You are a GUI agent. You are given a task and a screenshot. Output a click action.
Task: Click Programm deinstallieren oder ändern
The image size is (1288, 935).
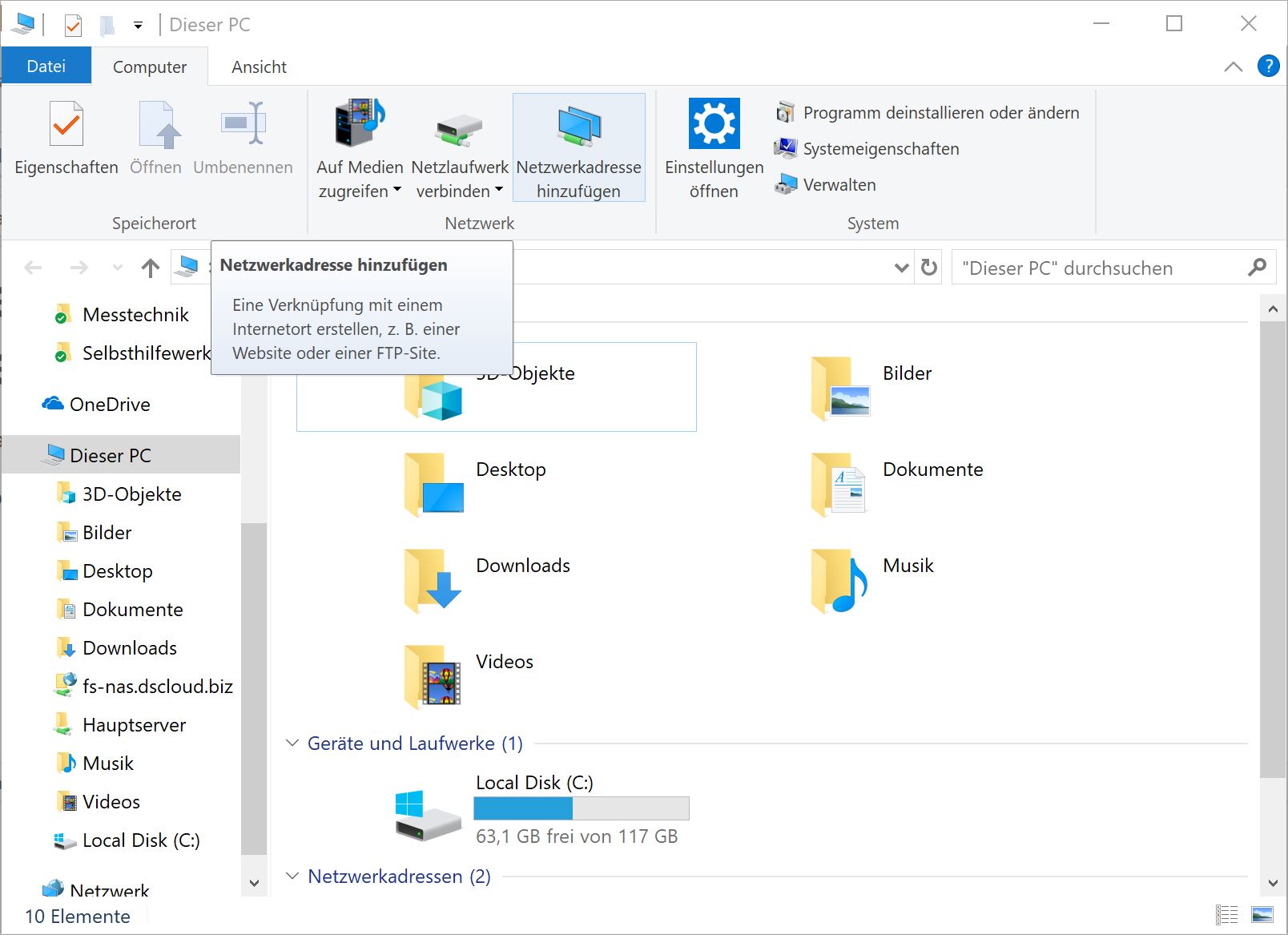[x=928, y=113]
